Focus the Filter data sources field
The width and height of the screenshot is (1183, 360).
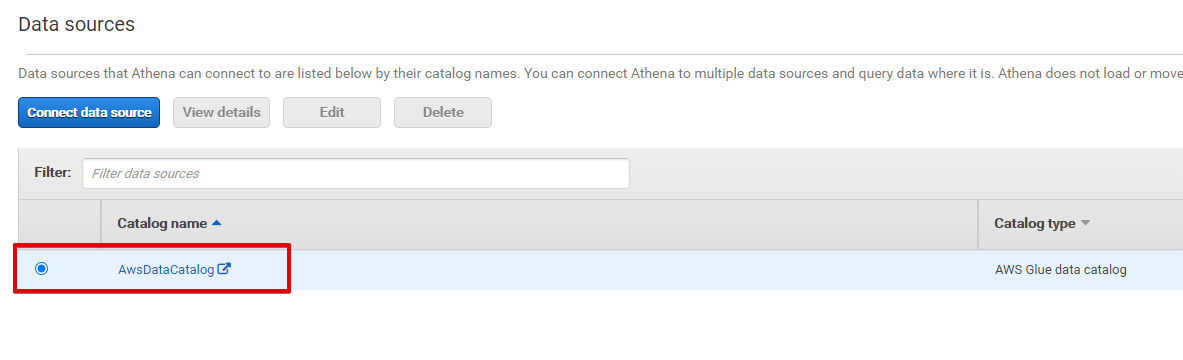[x=355, y=174]
